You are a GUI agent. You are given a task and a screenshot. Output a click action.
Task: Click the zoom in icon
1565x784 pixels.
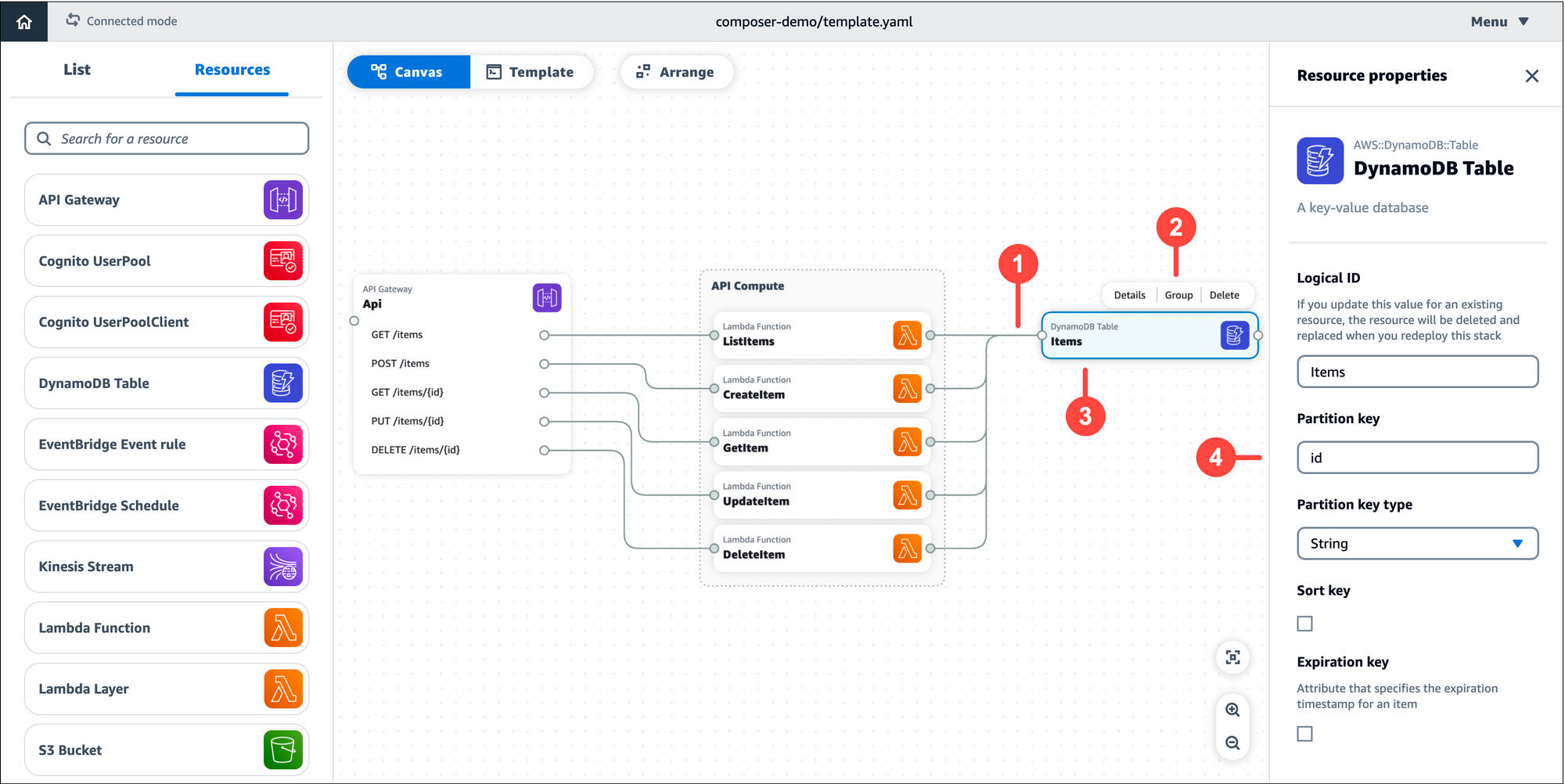1232,710
